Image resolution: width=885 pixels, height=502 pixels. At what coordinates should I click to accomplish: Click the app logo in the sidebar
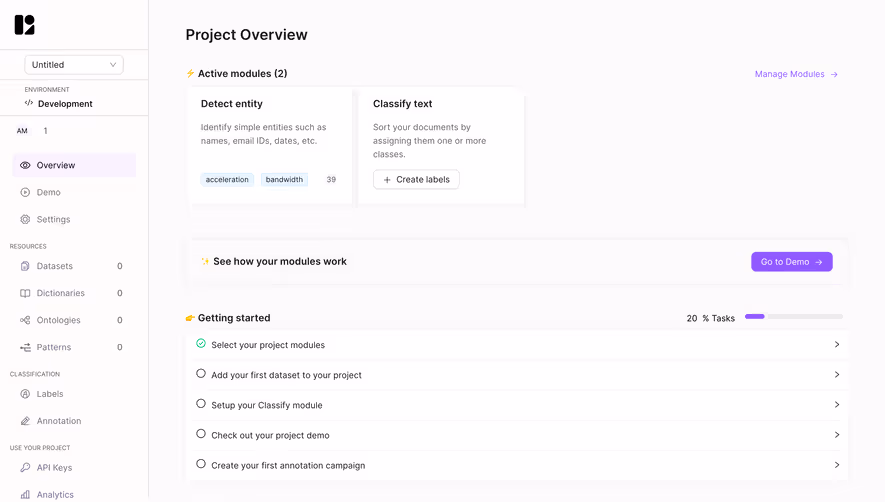tap(24, 25)
